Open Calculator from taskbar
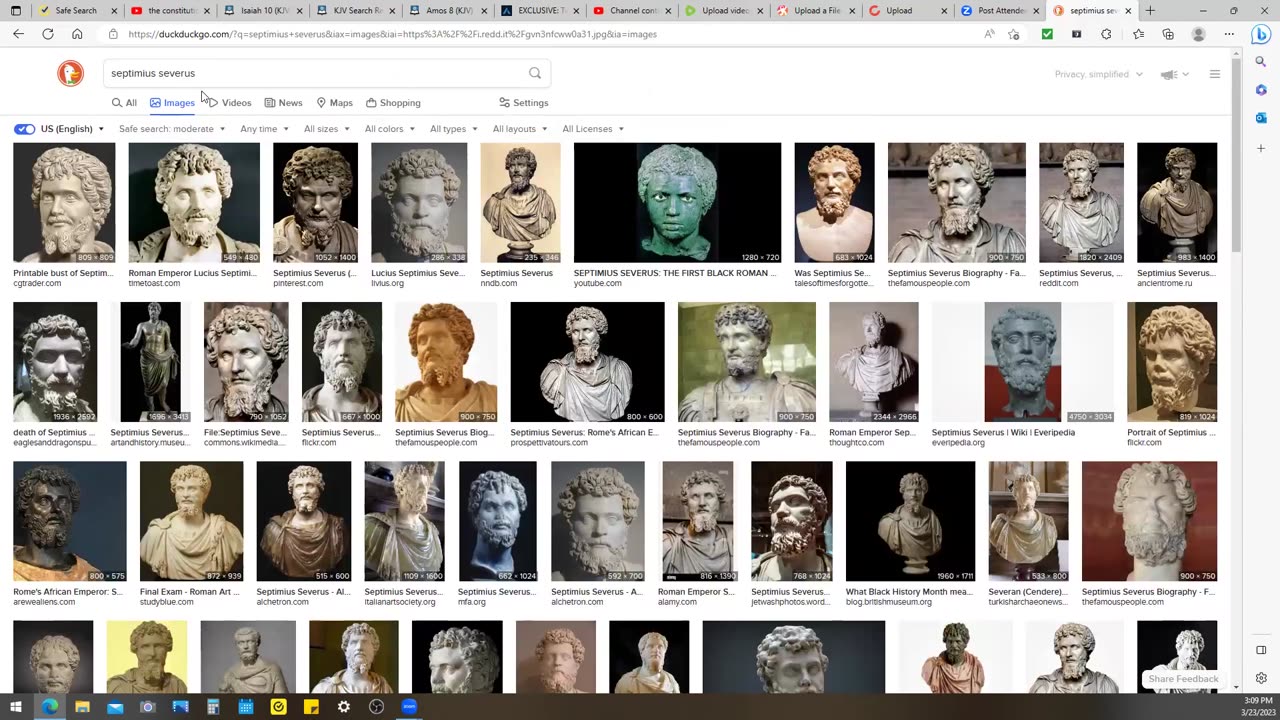 (213, 707)
